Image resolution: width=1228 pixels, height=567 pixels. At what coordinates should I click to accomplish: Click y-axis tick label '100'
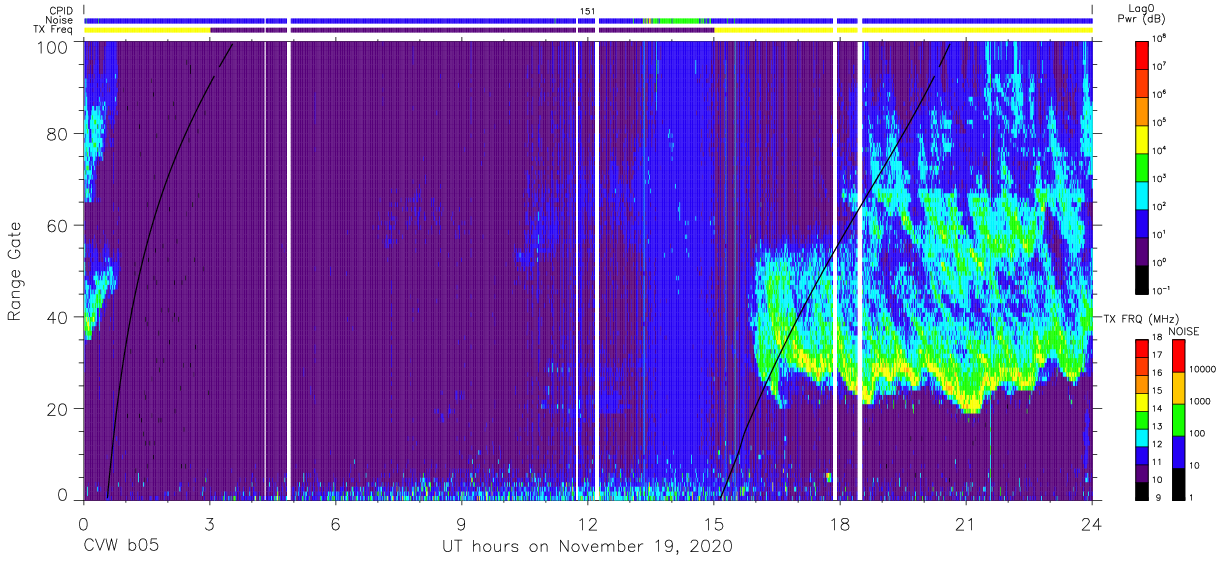click(x=53, y=46)
